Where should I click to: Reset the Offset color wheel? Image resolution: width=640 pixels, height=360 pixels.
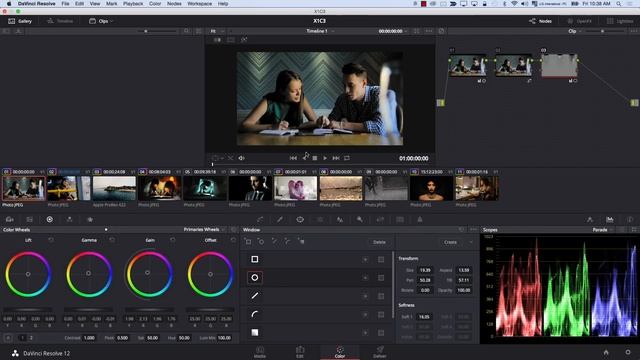click(x=233, y=240)
